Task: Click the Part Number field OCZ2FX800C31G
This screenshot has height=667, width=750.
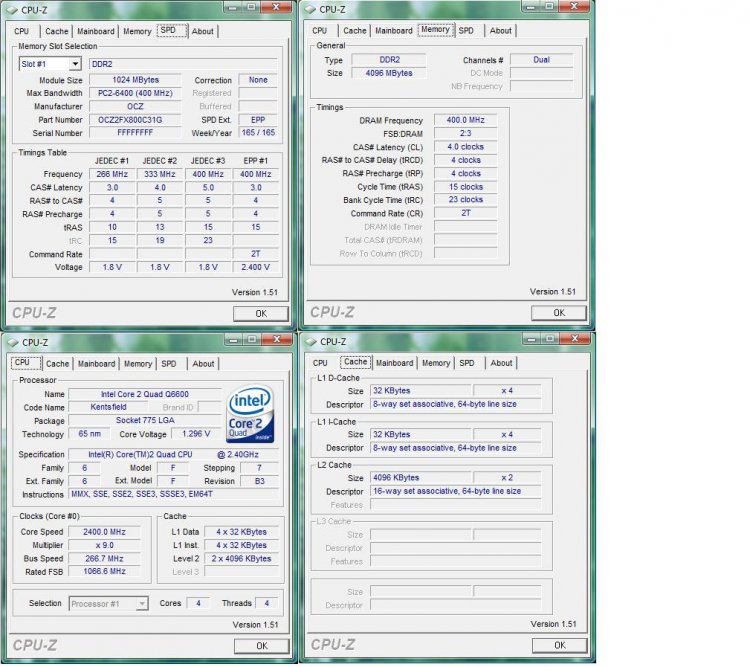Action: coord(135,120)
